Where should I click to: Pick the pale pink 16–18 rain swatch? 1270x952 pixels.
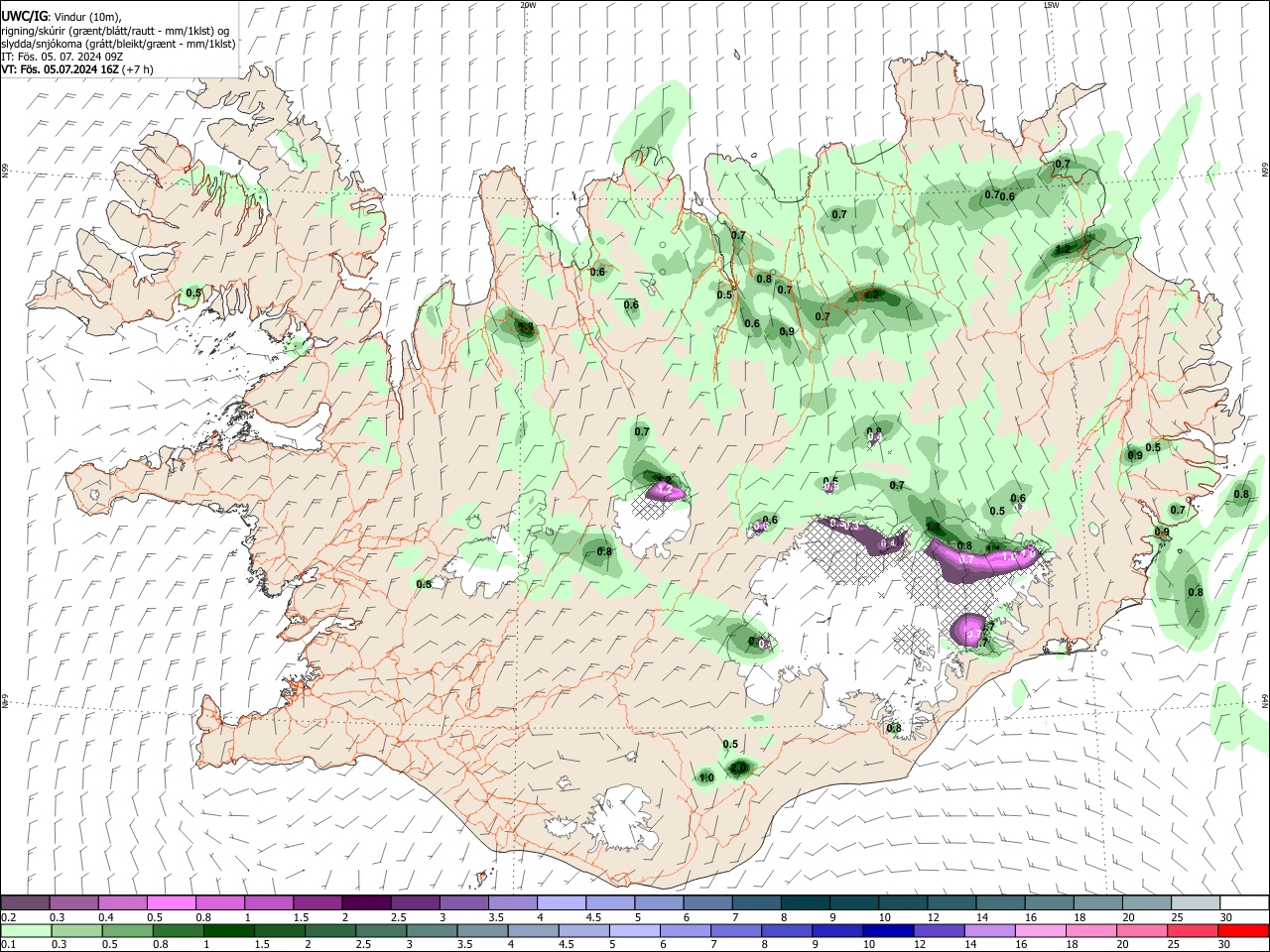click(x=1042, y=931)
